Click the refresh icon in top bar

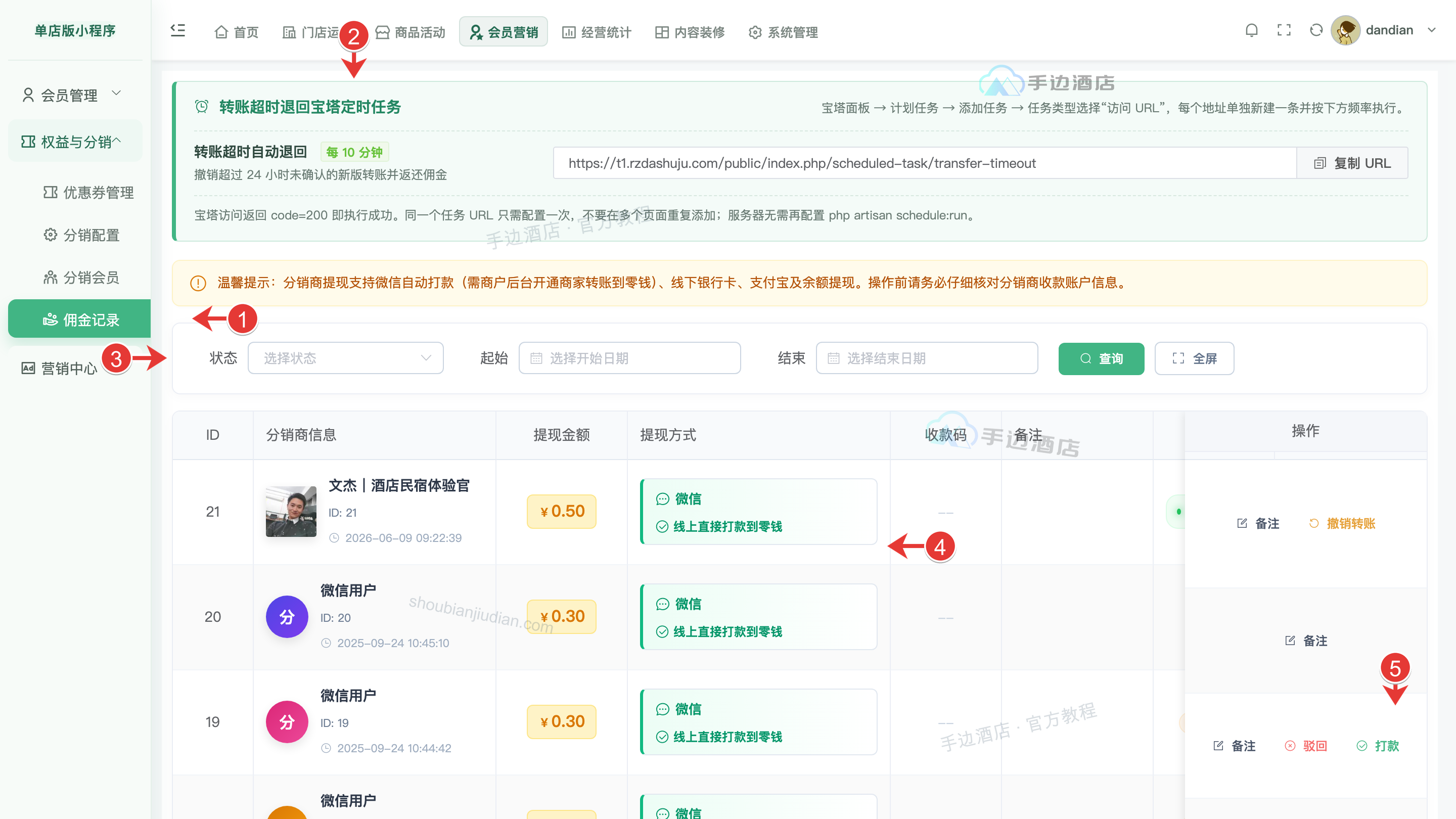[1316, 30]
